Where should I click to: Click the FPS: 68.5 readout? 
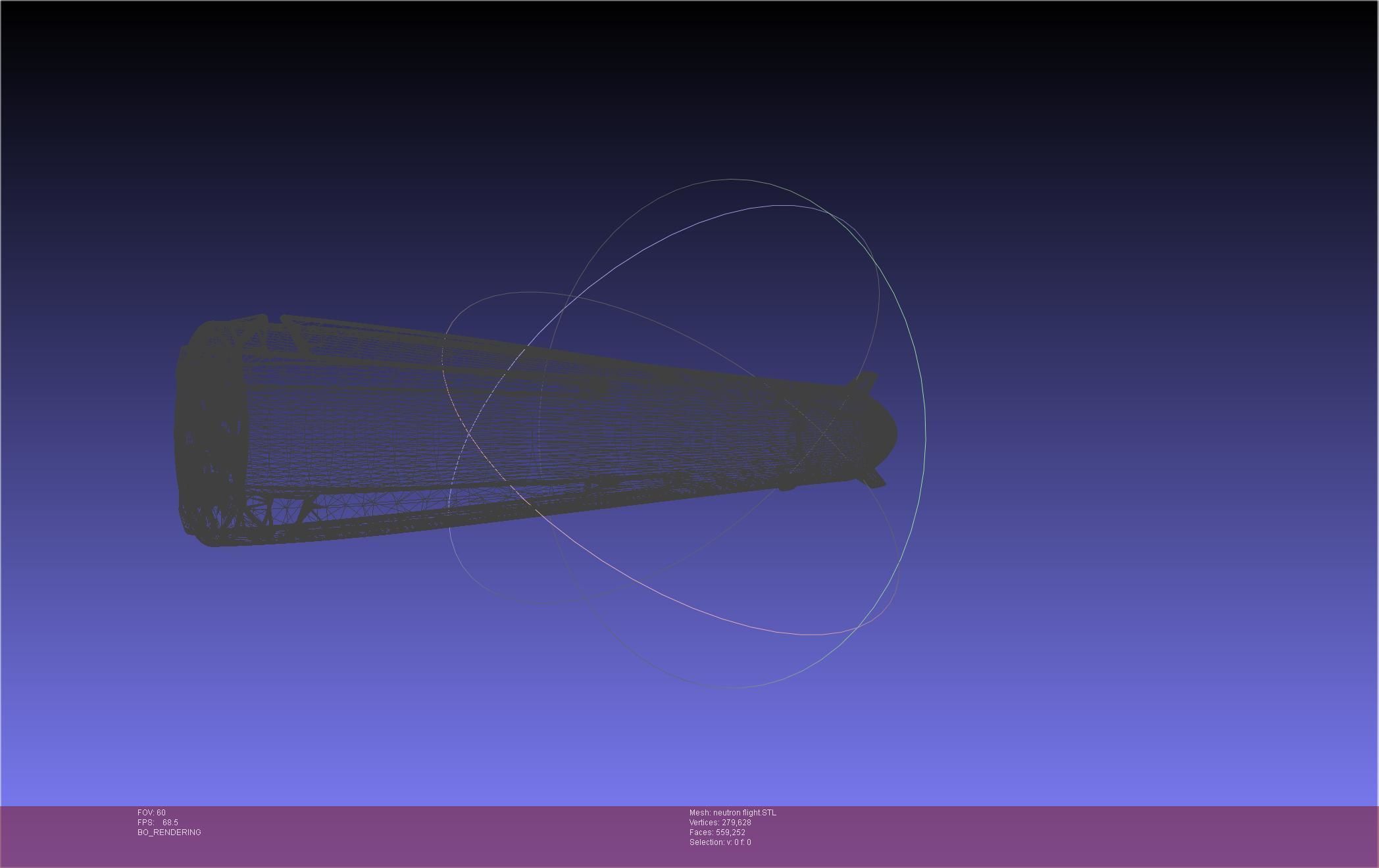click(158, 823)
